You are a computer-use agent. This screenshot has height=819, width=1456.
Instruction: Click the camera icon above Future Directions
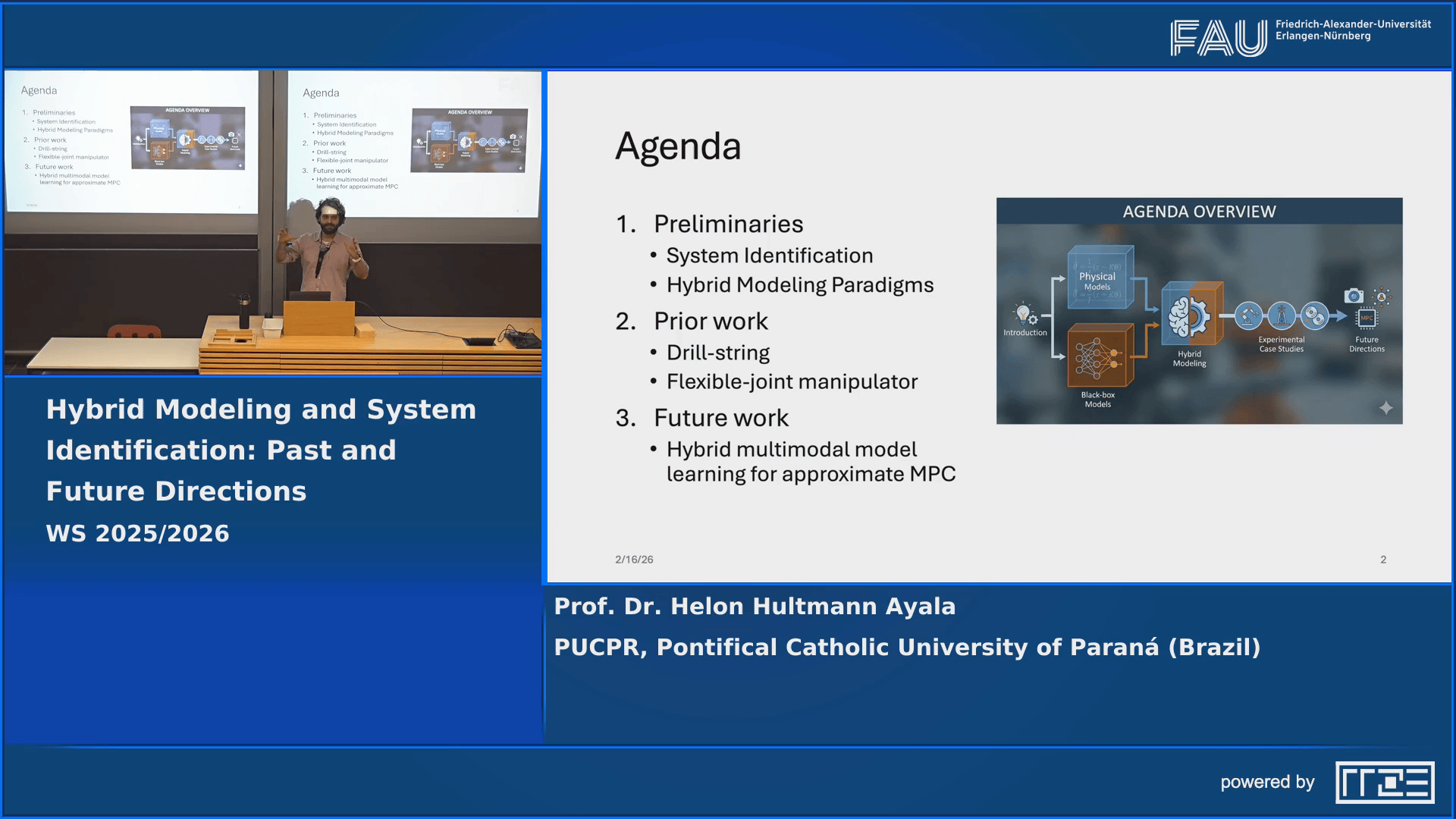pos(1354,296)
